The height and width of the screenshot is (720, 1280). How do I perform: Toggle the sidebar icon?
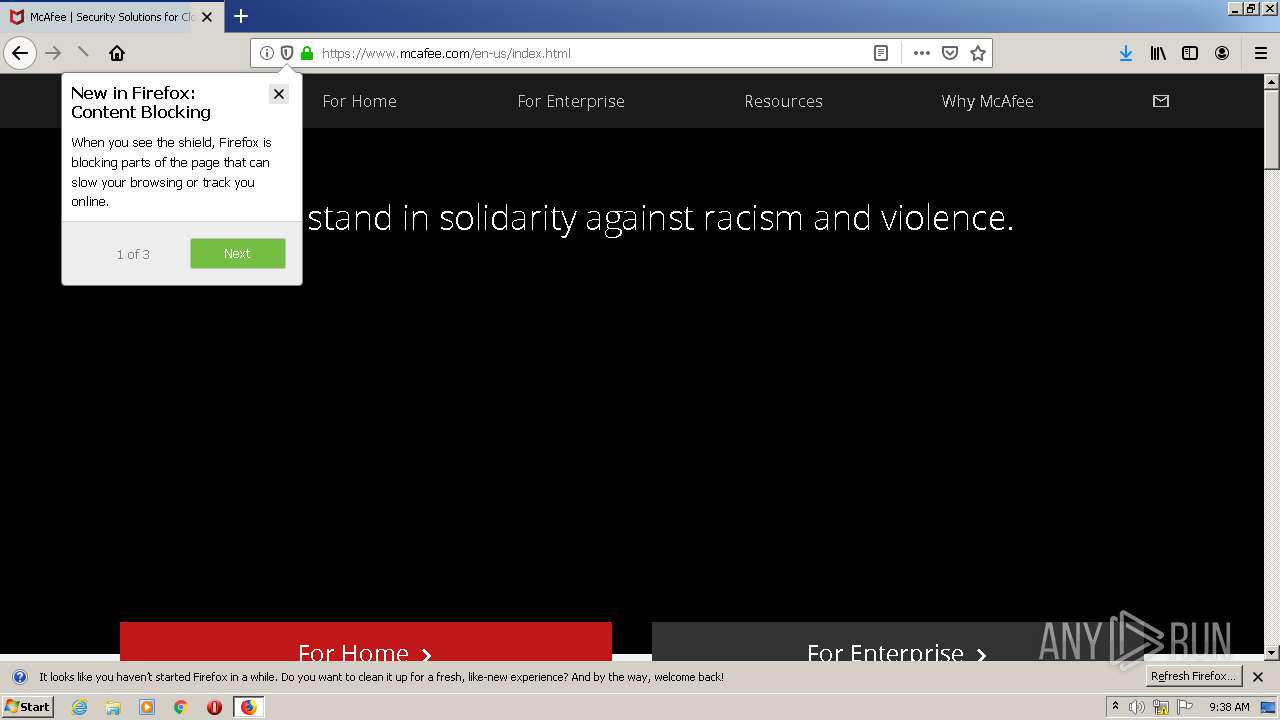coord(1190,53)
